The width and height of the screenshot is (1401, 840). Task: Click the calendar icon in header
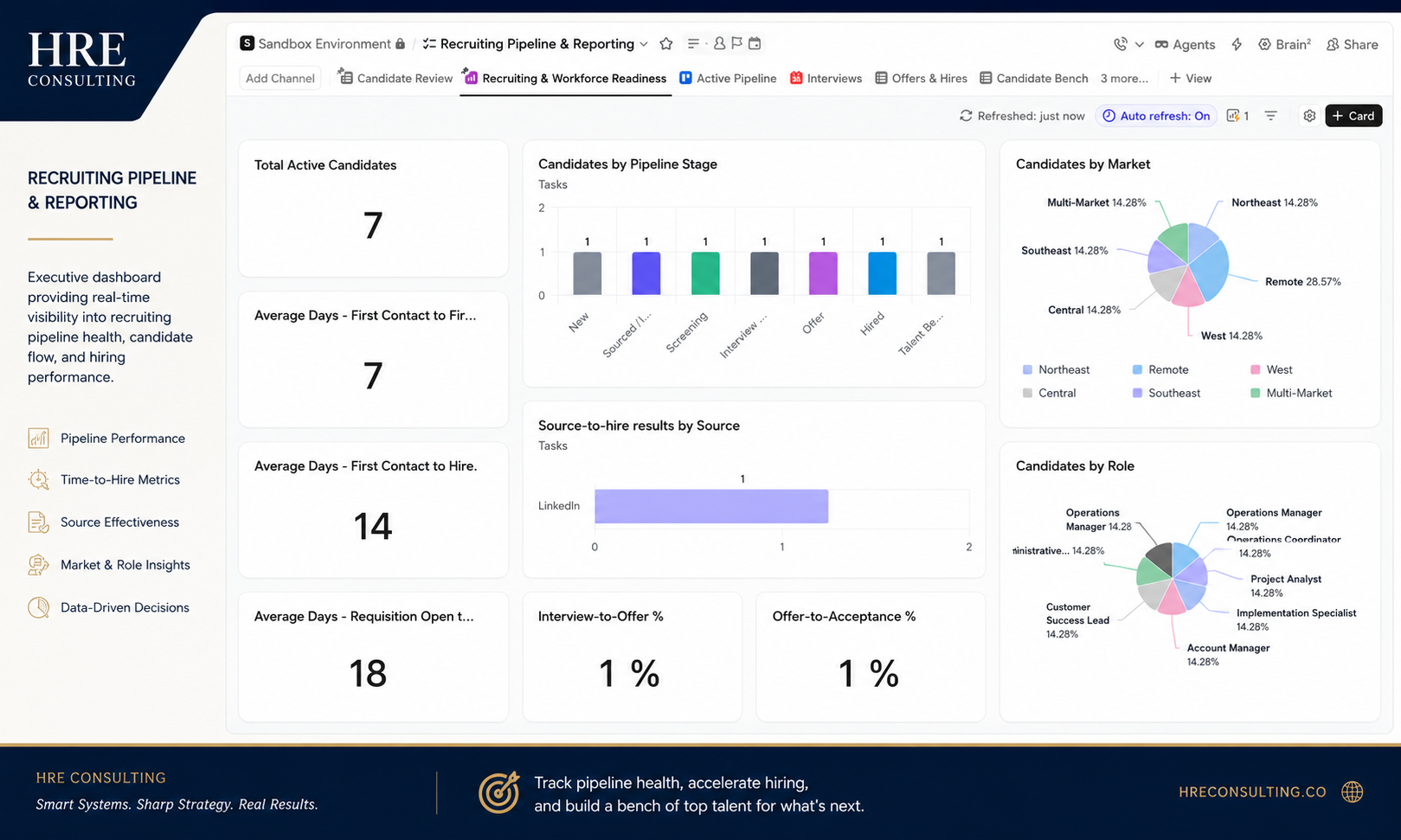click(755, 43)
